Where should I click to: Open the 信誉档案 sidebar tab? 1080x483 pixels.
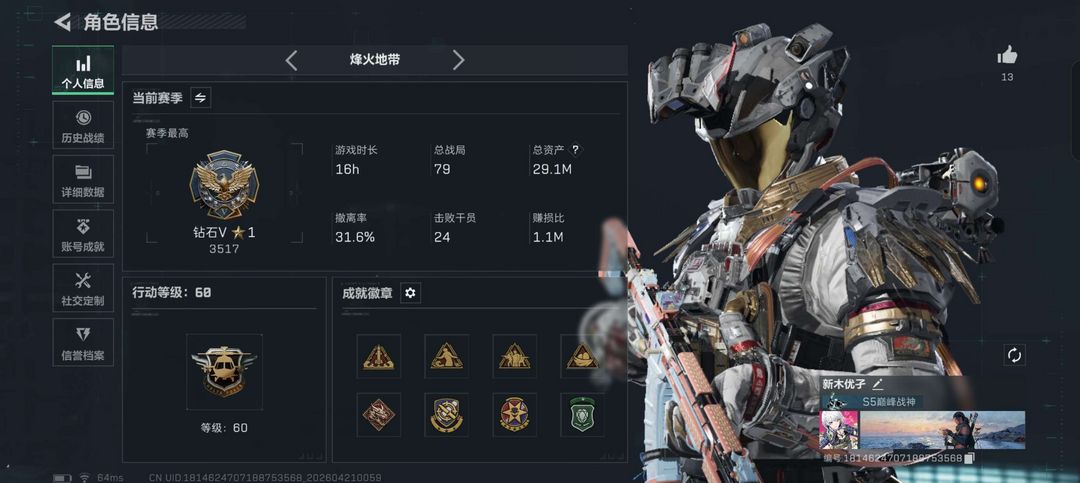[83, 342]
